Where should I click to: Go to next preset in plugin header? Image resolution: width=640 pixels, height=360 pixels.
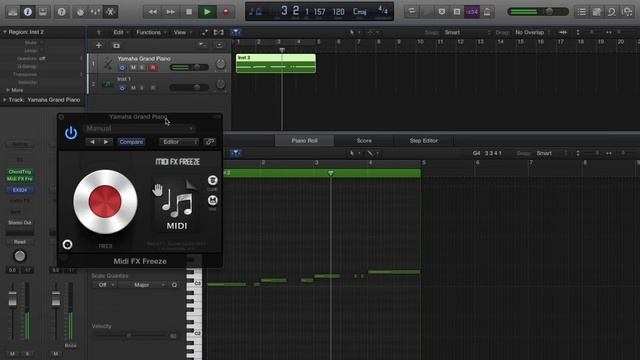click(x=106, y=142)
